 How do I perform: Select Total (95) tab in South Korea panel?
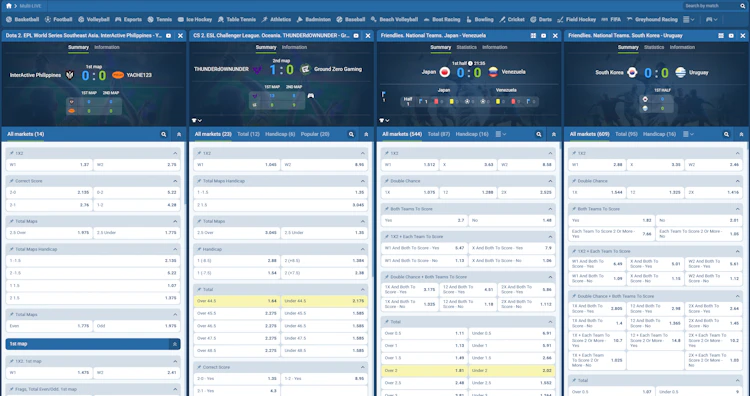[x=626, y=134]
